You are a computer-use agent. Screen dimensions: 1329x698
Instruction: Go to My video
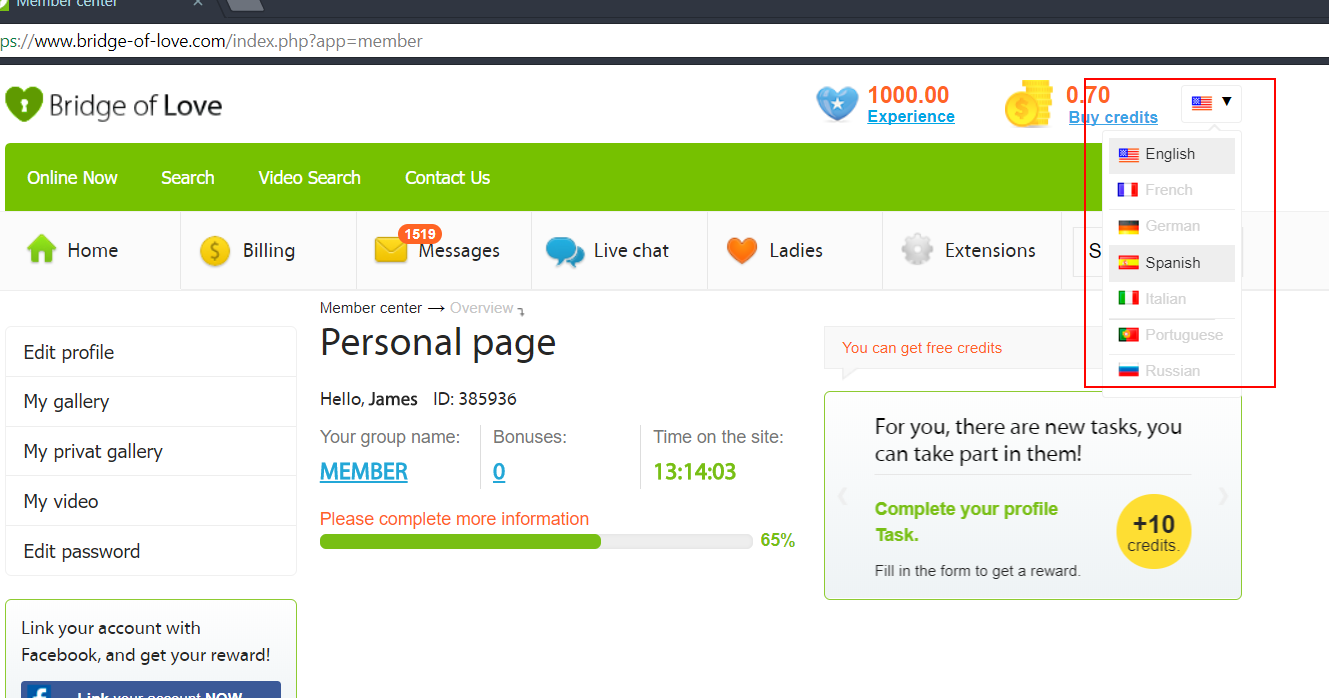[x=151, y=501]
